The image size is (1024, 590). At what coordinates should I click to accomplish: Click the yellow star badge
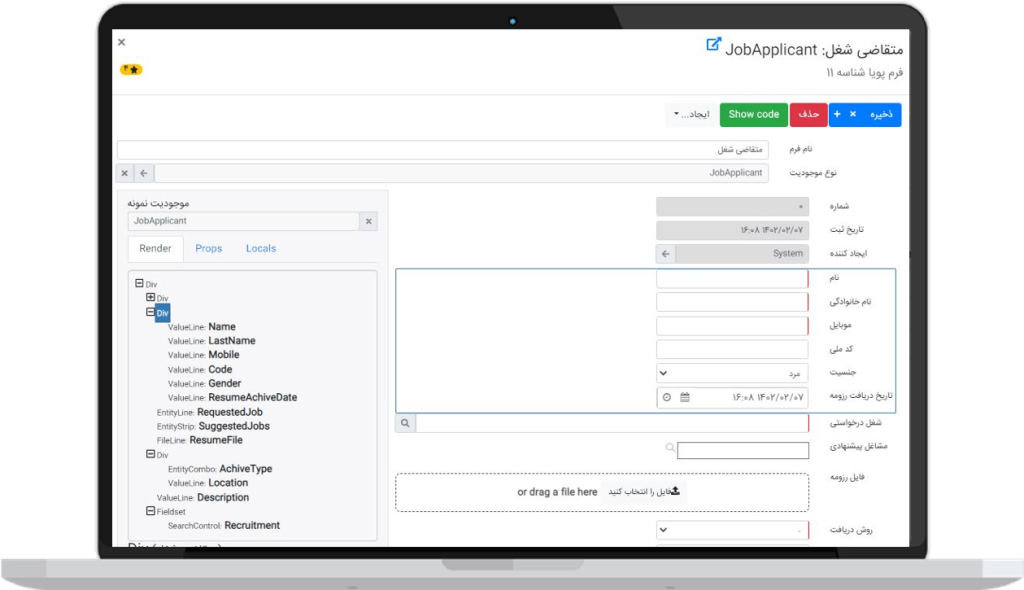click(x=131, y=70)
